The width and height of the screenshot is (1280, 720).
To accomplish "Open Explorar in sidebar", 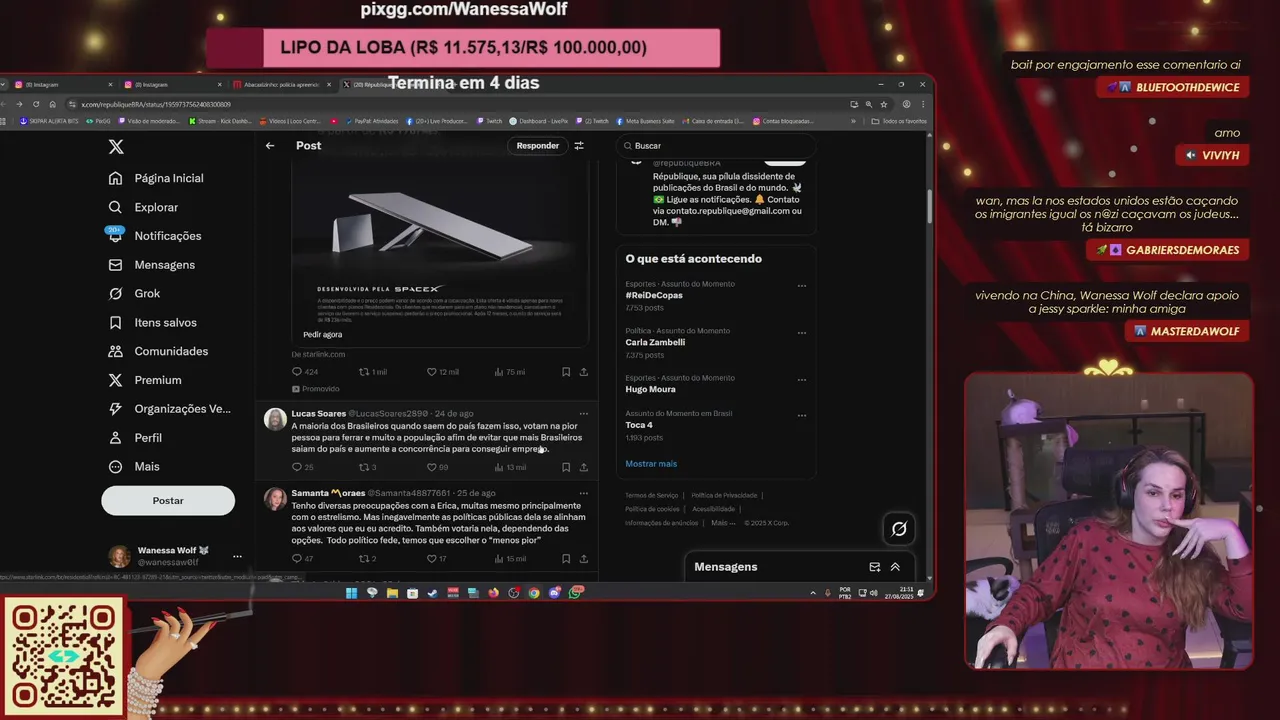I will tap(143, 207).
